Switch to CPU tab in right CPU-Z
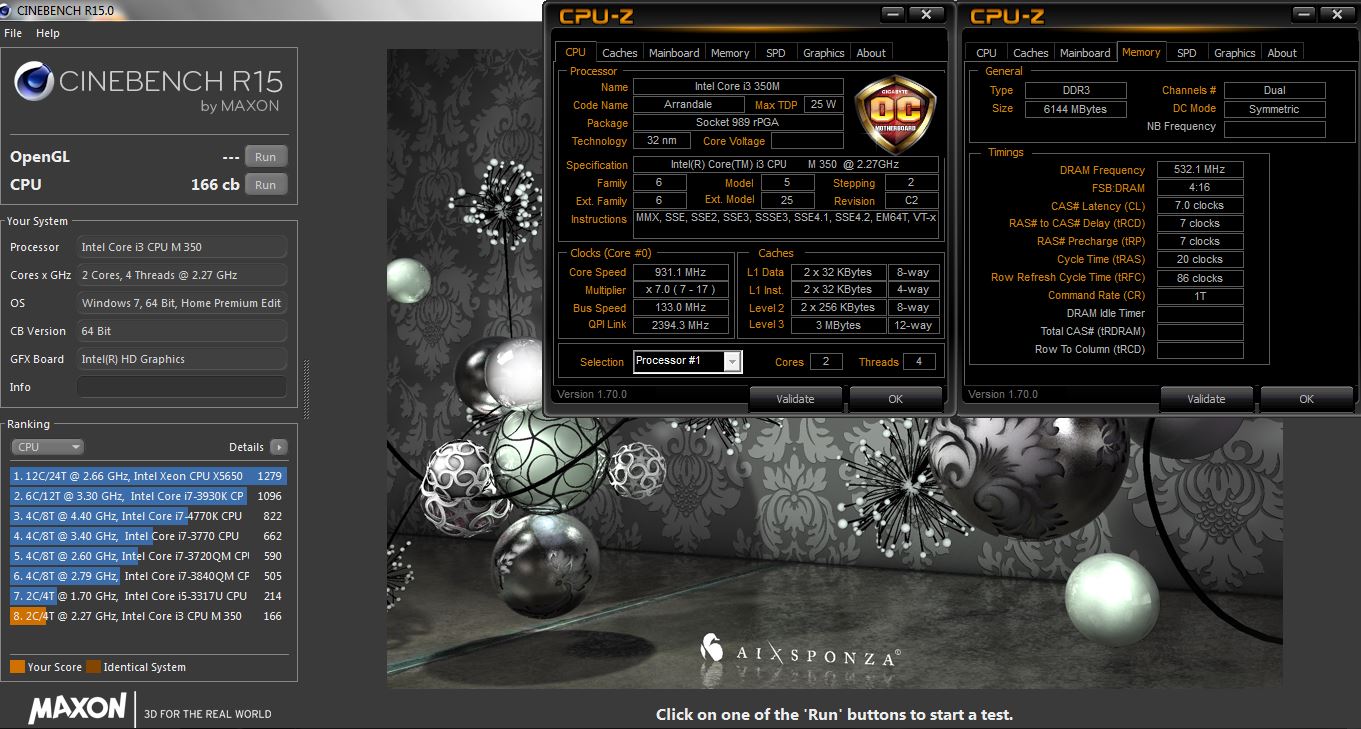 987,53
